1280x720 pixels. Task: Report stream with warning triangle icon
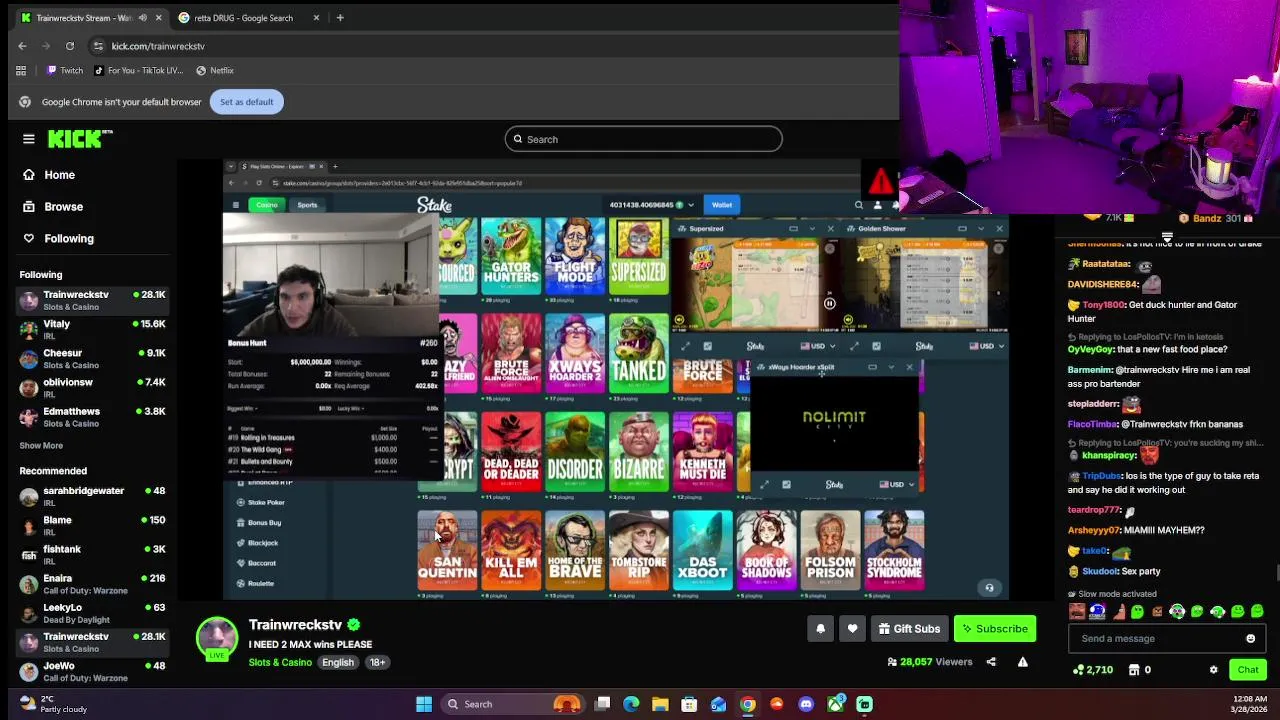(1022, 662)
